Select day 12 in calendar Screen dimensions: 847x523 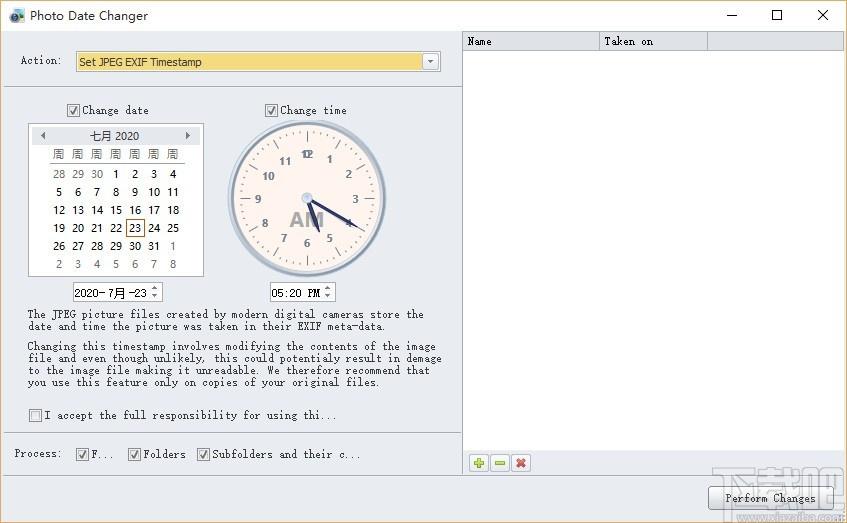(x=59, y=210)
